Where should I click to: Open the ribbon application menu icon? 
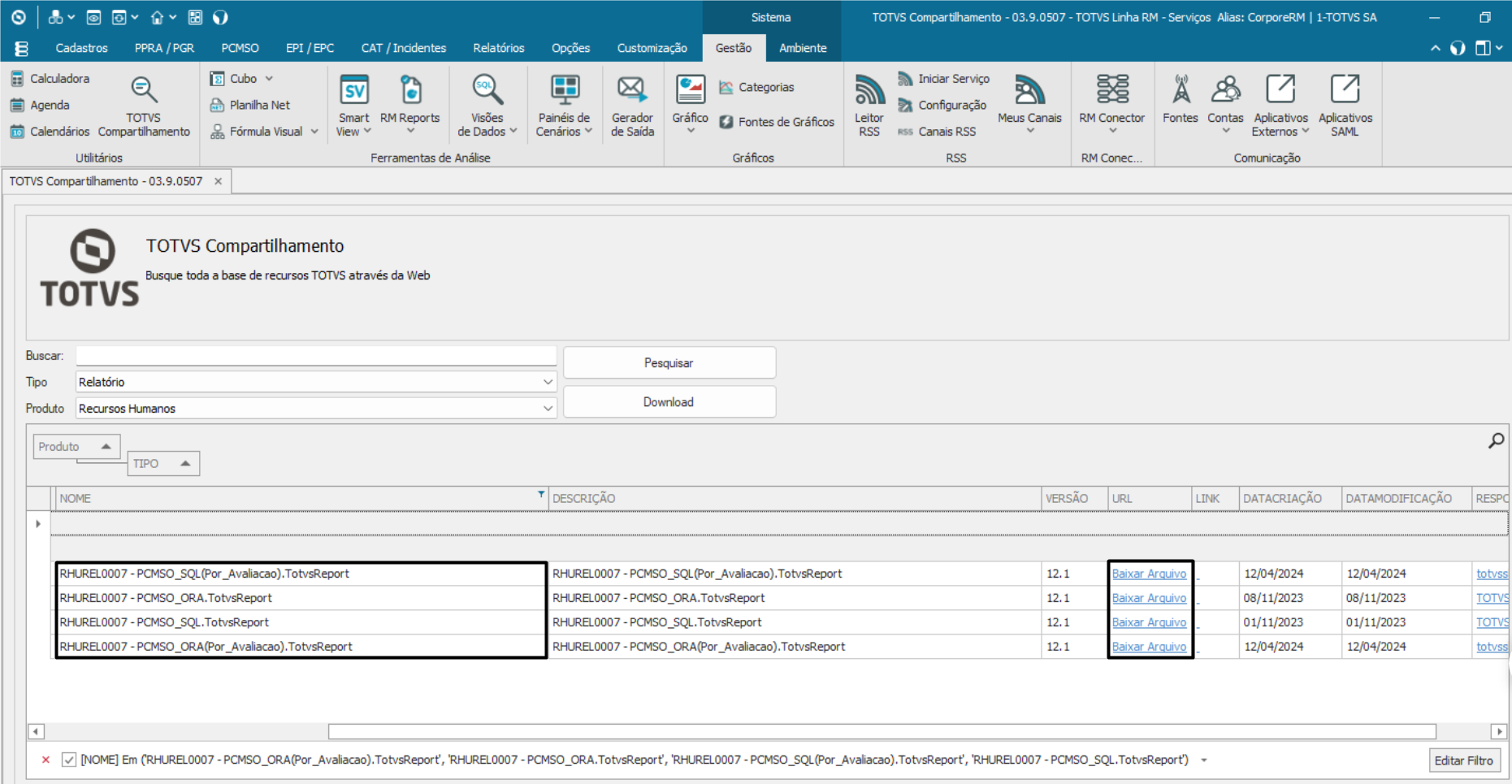22,48
